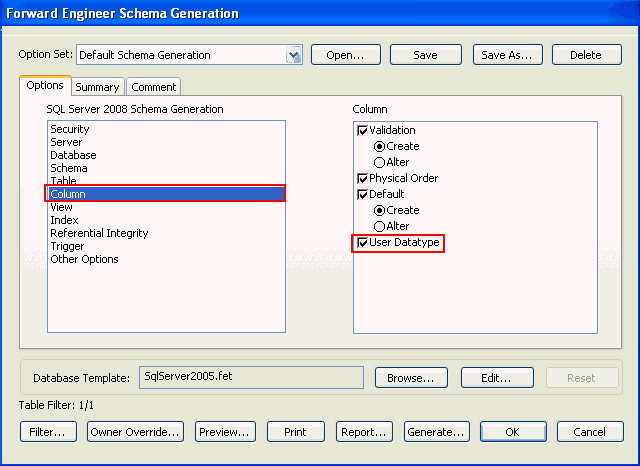Open the Filter... dialog
The width and height of the screenshot is (640, 466).
click(47, 432)
